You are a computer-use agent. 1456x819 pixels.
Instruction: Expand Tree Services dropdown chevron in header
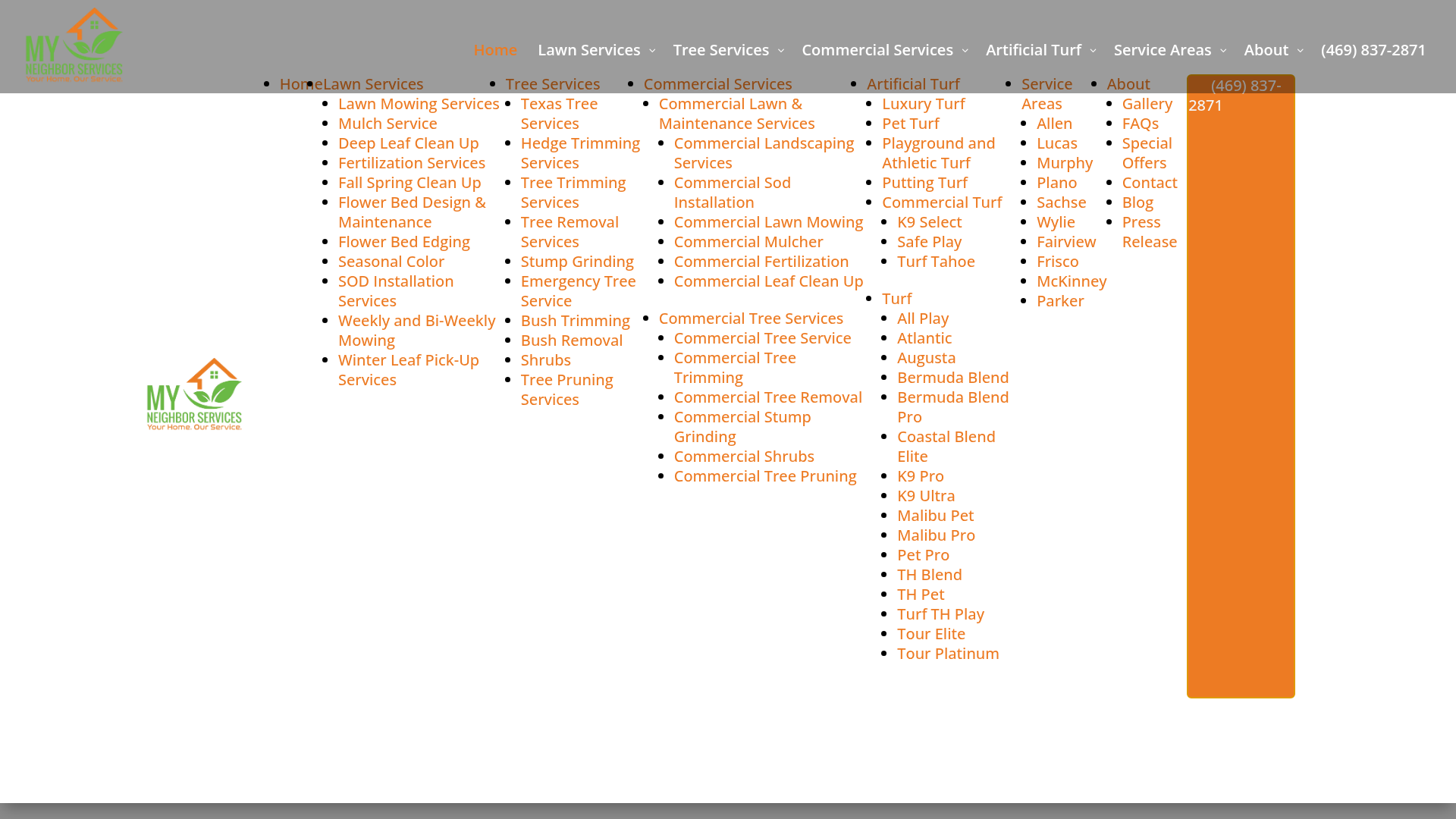(x=780, y=51)
